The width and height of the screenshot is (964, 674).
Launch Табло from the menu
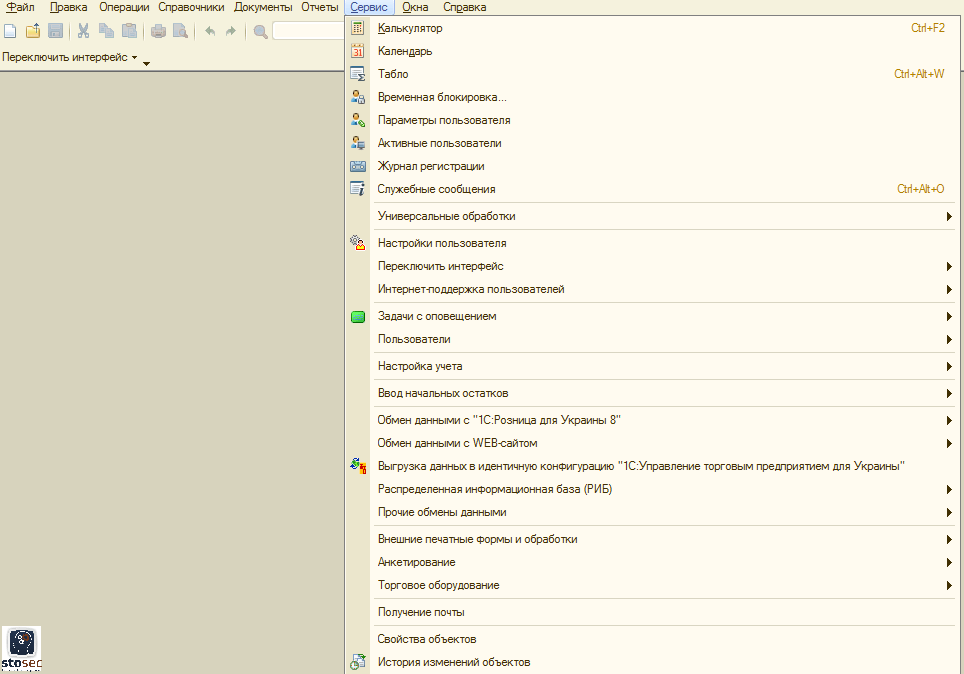(393, 74)
